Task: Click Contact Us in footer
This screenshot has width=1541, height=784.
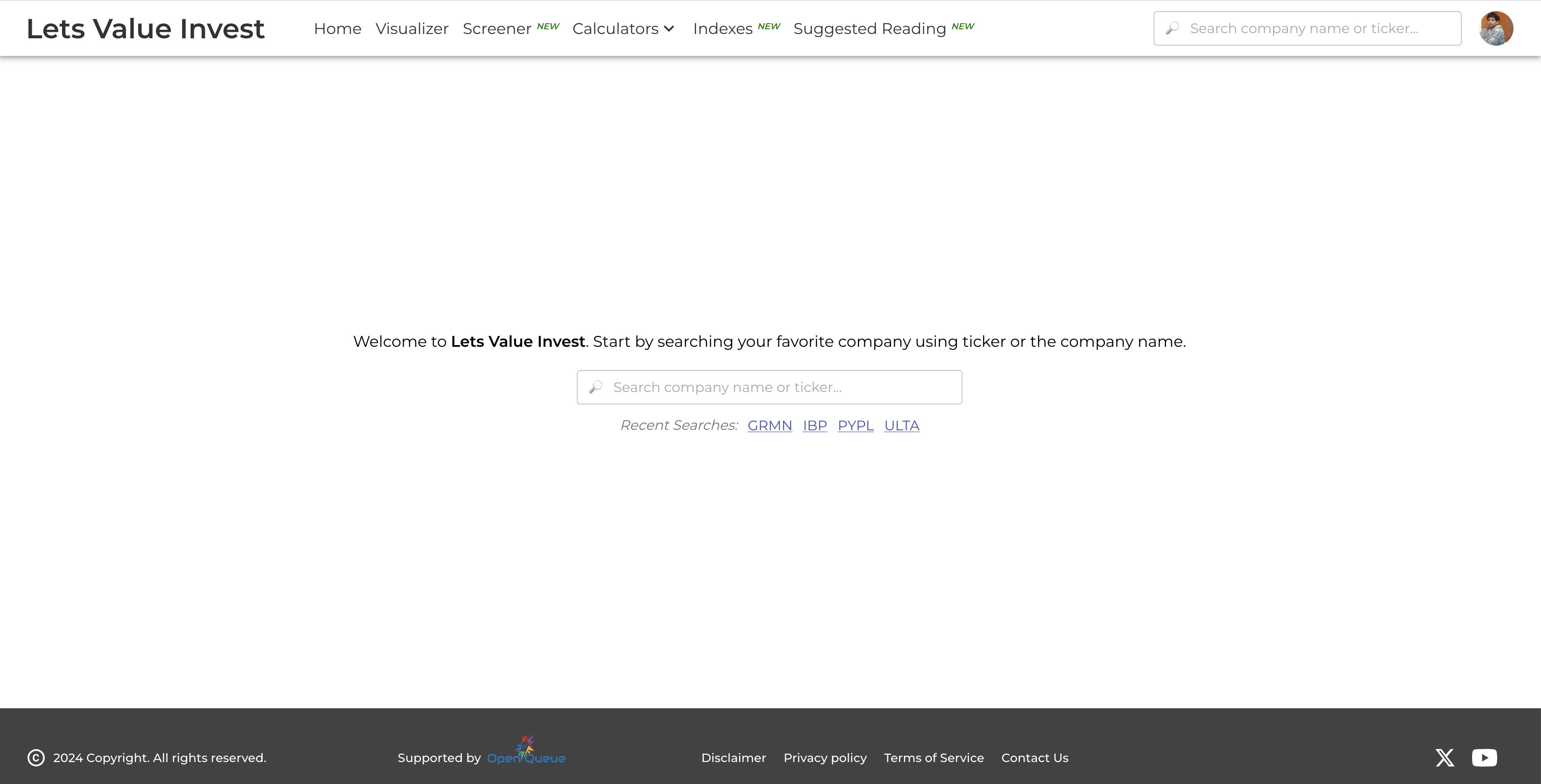Action: coord(1034,758)
